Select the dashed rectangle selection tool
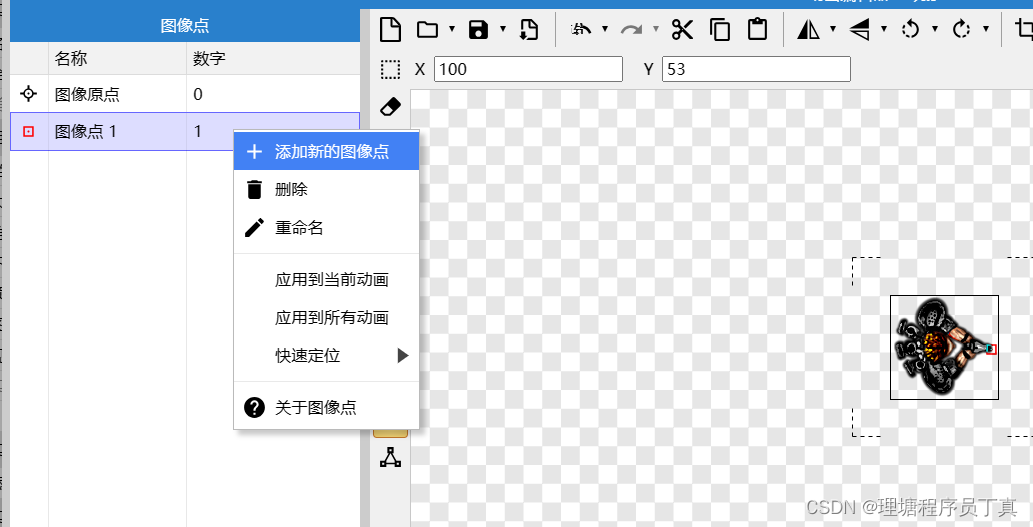The width and height of the screenshot is (1033, 527). tap(391, 69)
